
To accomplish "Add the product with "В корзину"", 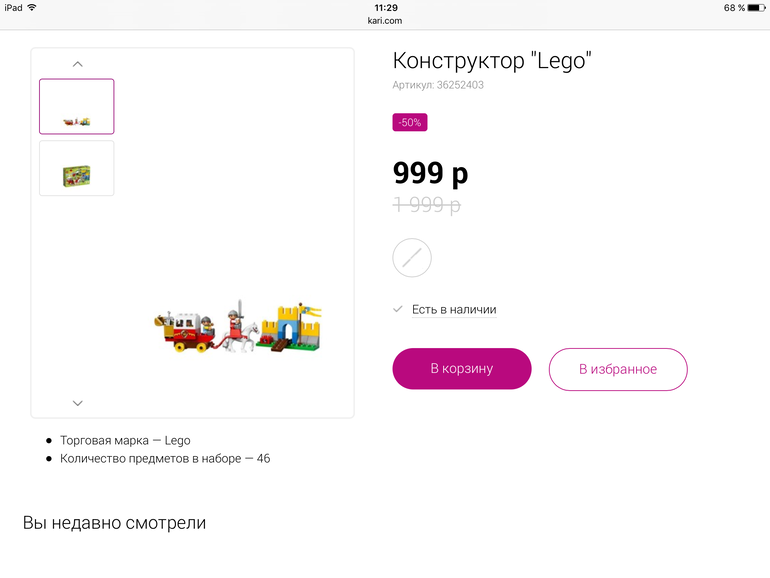I will click(x=461, y=369).
